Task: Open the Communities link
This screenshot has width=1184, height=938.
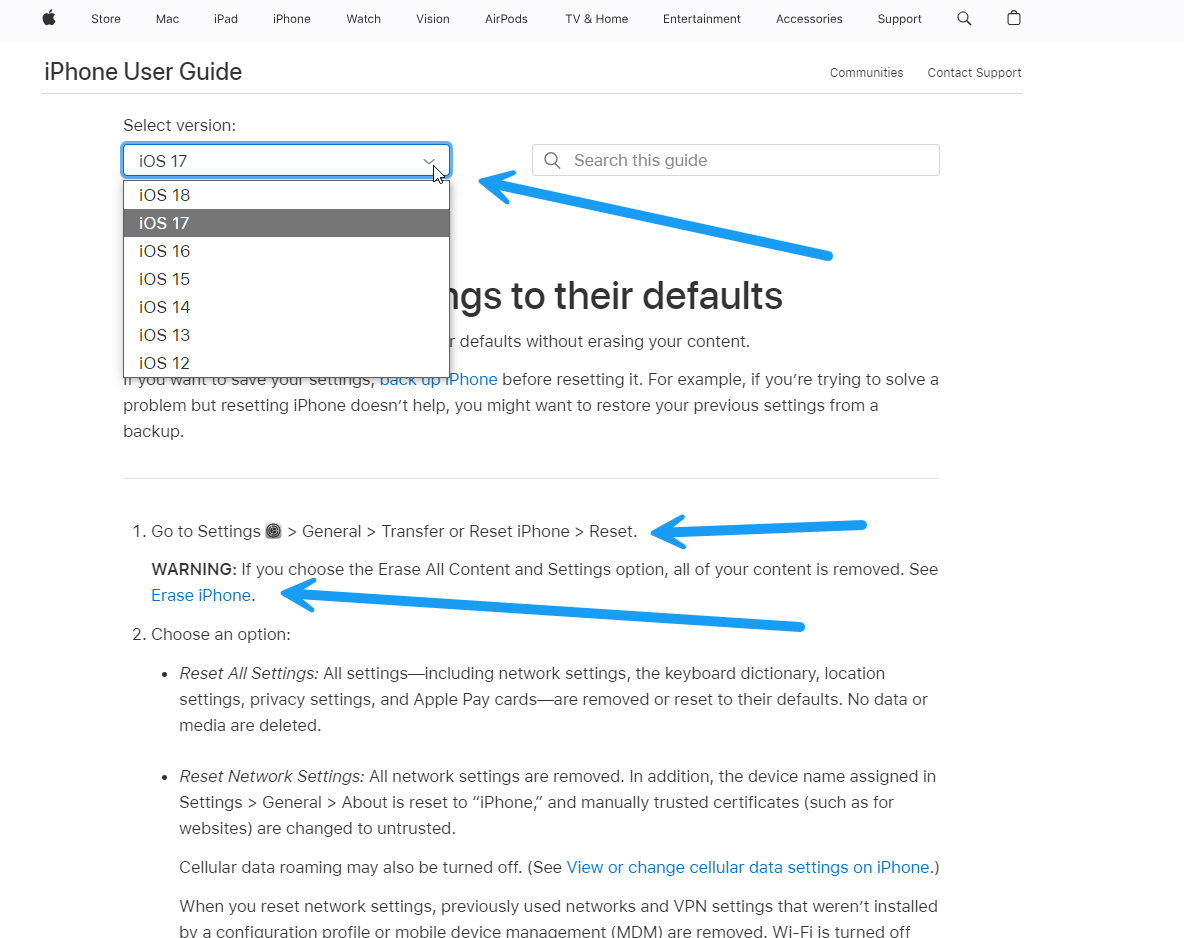Action: pyautogui.click(x=866, y=72)
